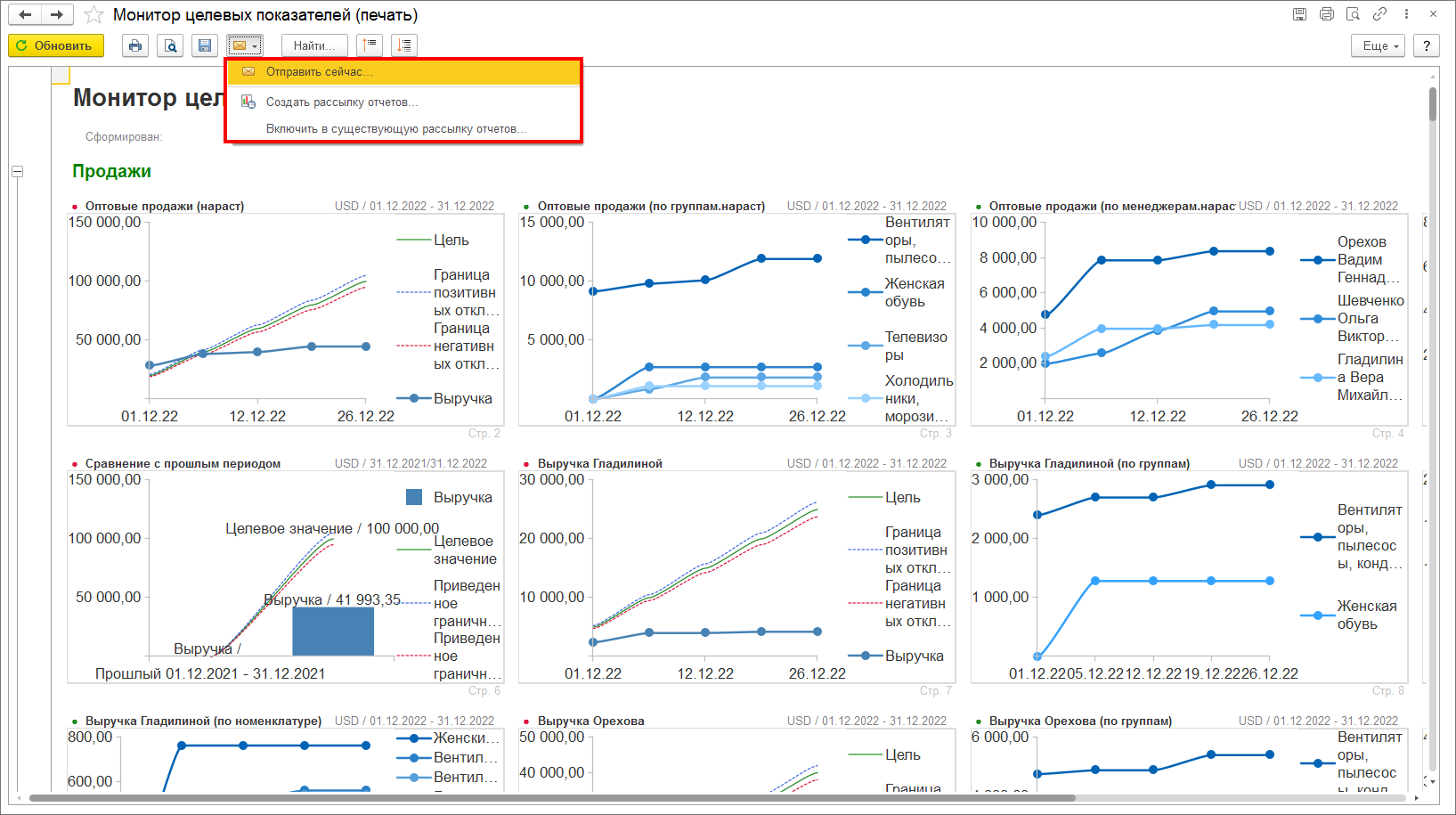
Task: Click chart title Оптовые продажи (нараст)
Action: tap(165, 206)
